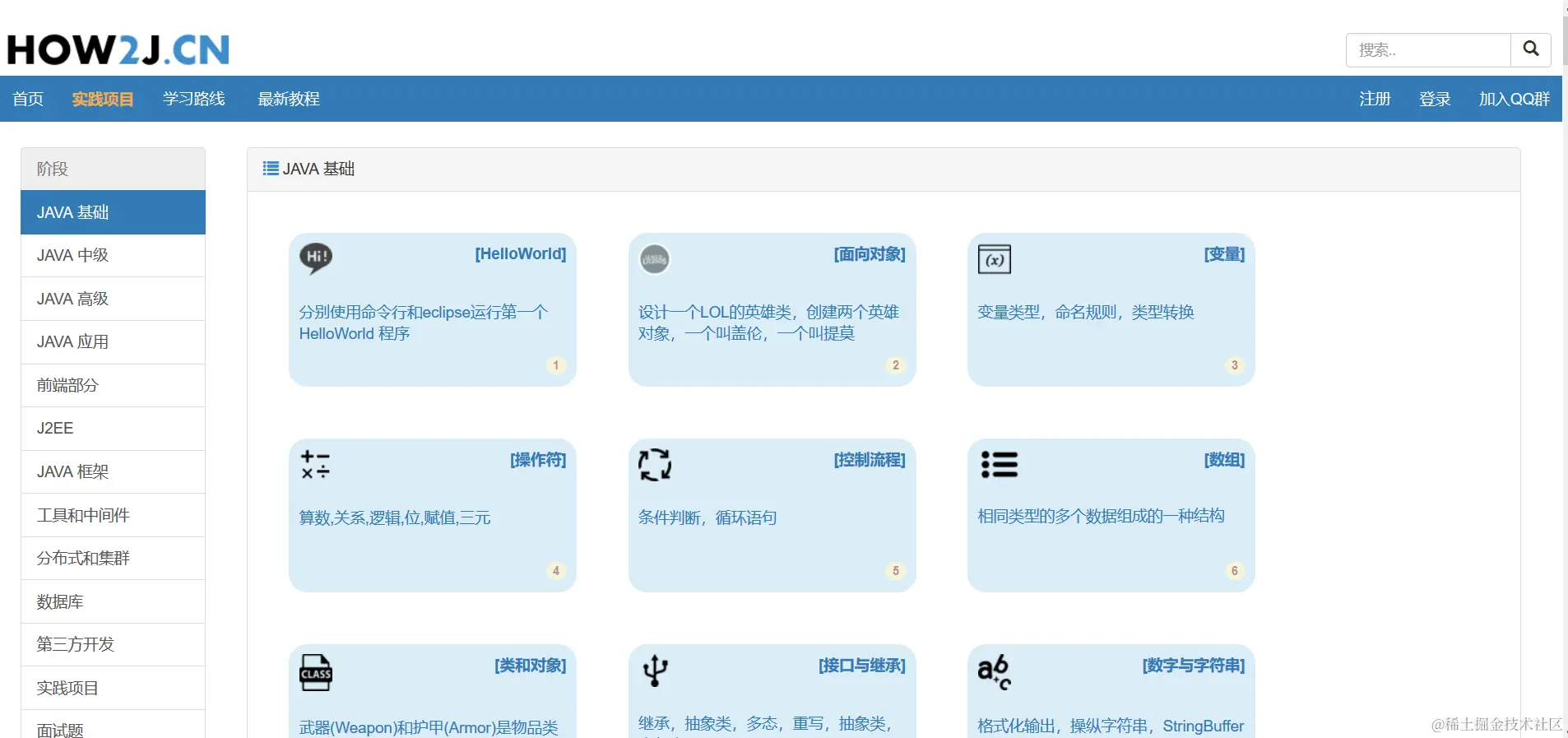Click the list icon beside JAVA 基础 header
Image resolution: width=1568 pixels, height=738 pixels.
click(270, 169)
